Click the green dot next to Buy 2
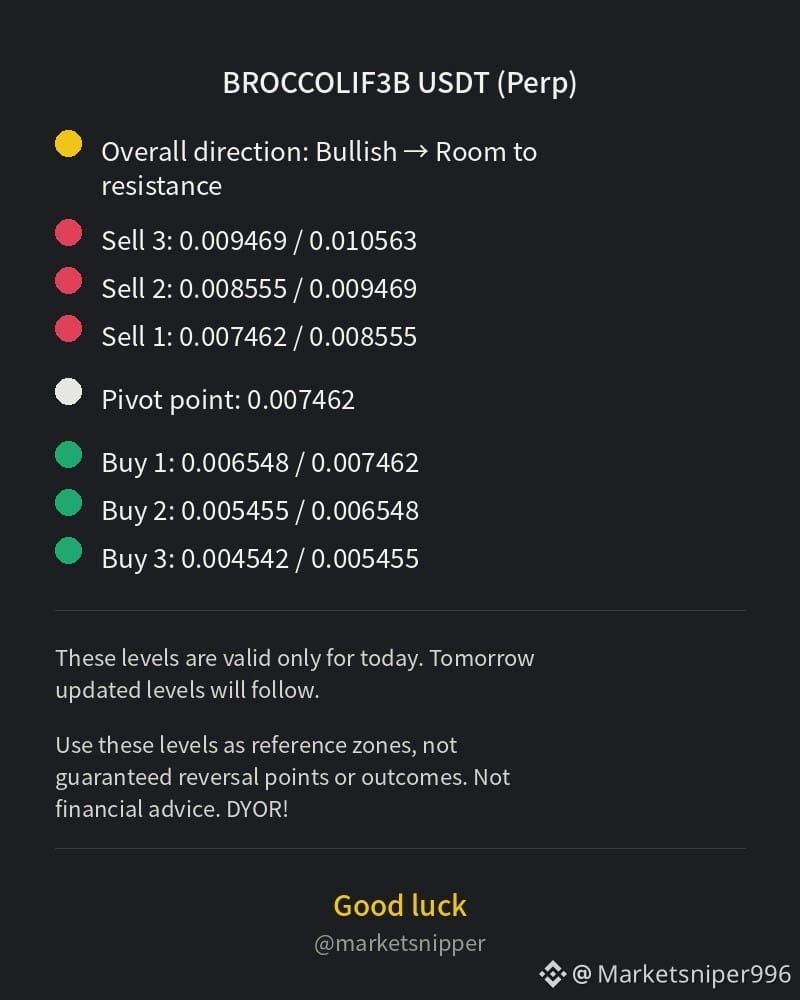The image size is (800, 1000). (x=68, y=503)
